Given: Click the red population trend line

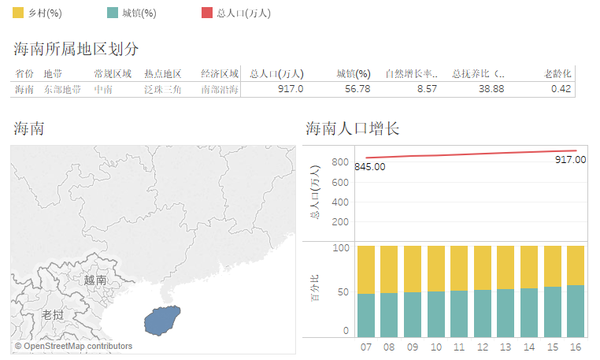Looking at the screenshot, I should click(471, 154).
